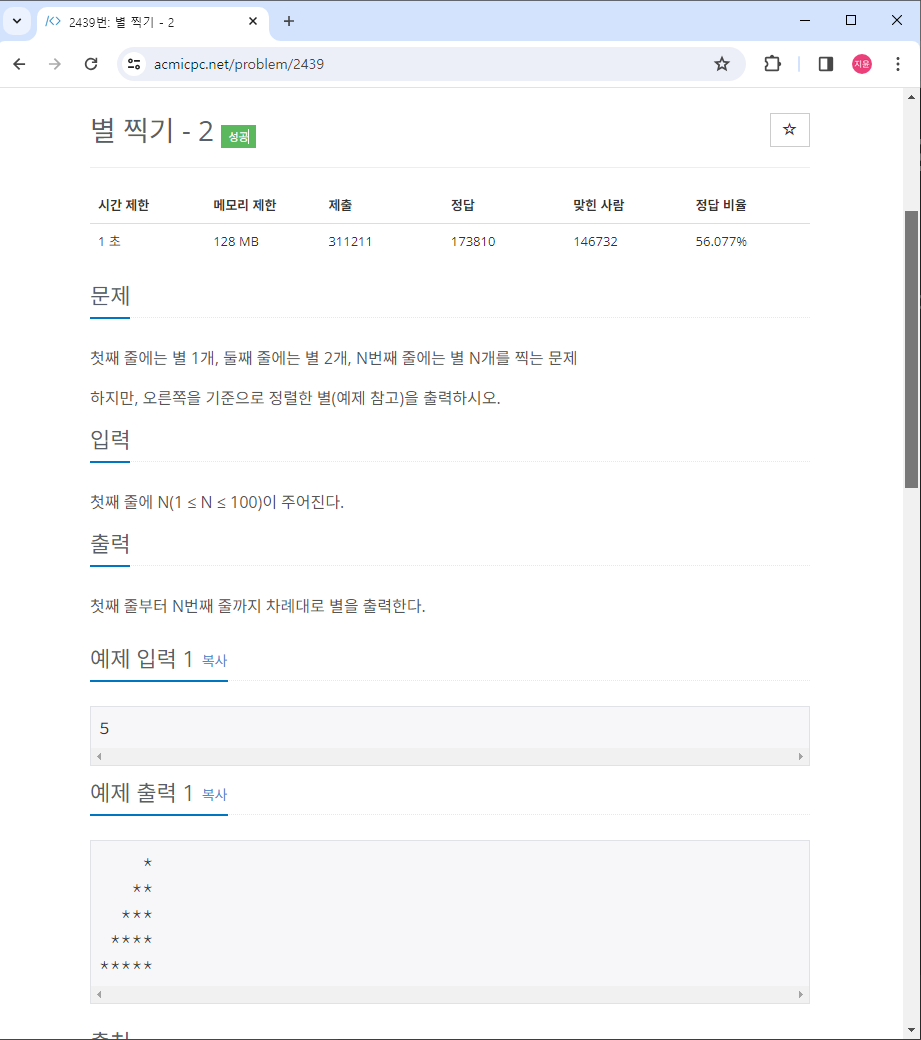Click the 입력 section heading
The width and height of the screenshot is (921, 1040).
click(110, 440)
